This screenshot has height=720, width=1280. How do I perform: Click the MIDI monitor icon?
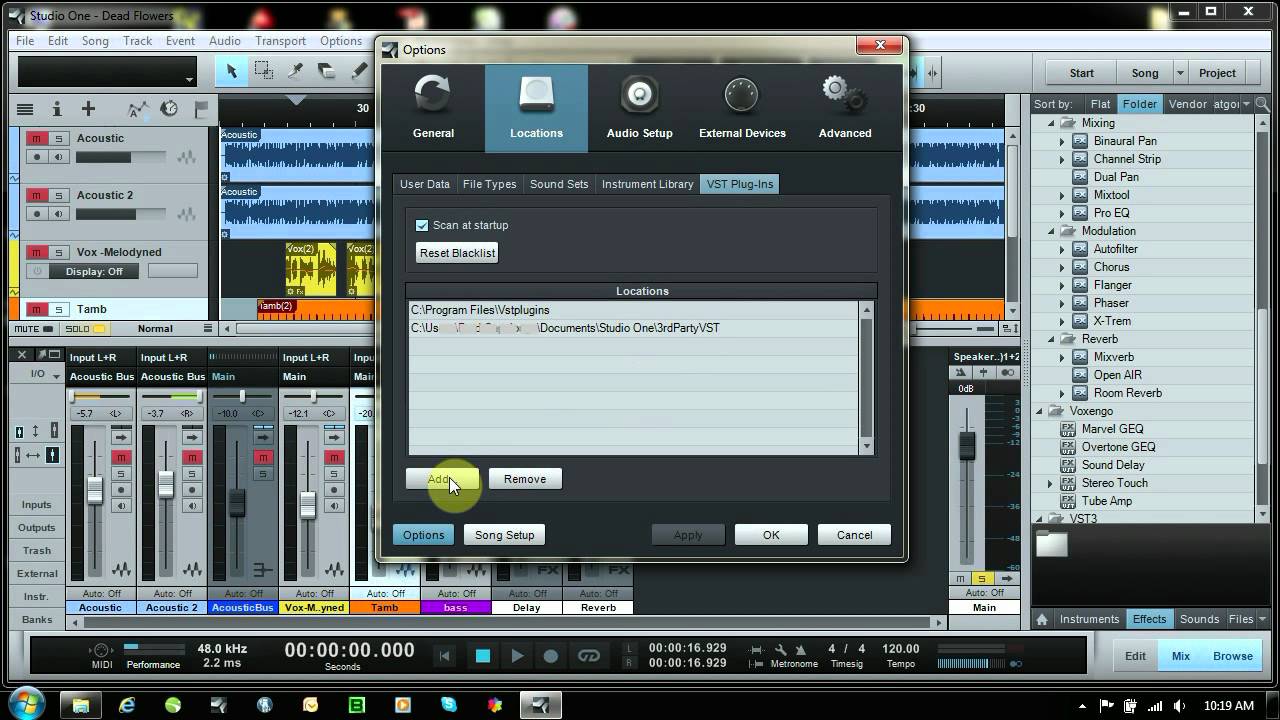101,650
